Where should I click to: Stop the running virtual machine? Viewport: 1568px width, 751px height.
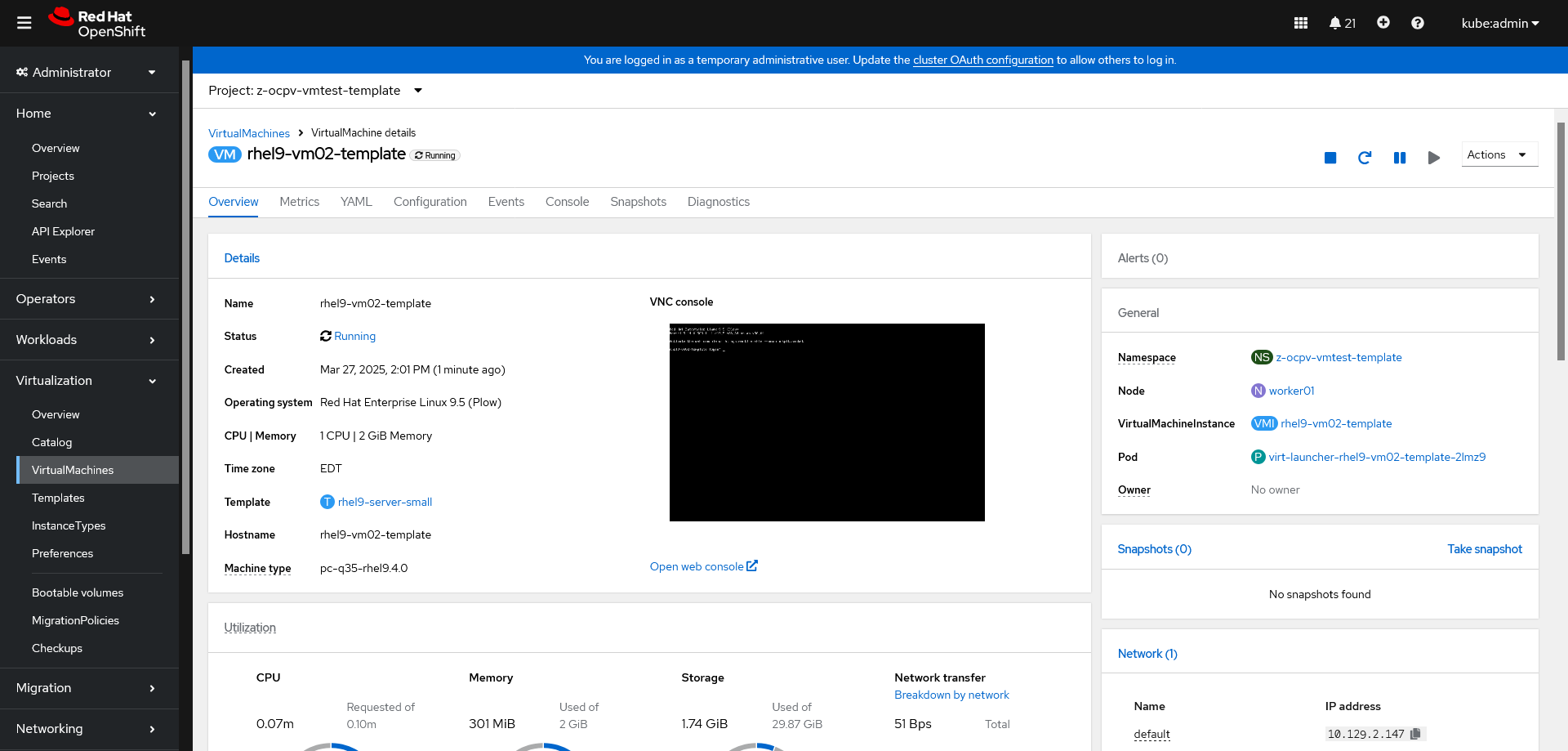(x=1330, y=157)
